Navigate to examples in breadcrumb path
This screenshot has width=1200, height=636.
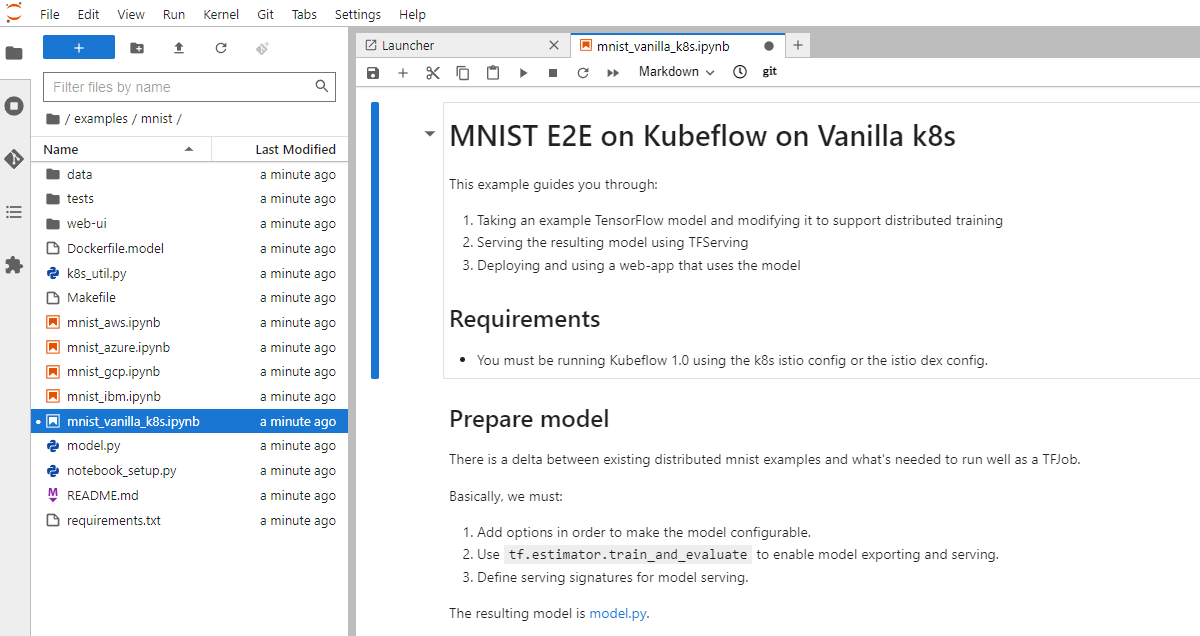pyautogui.click(x=101, y=118)
